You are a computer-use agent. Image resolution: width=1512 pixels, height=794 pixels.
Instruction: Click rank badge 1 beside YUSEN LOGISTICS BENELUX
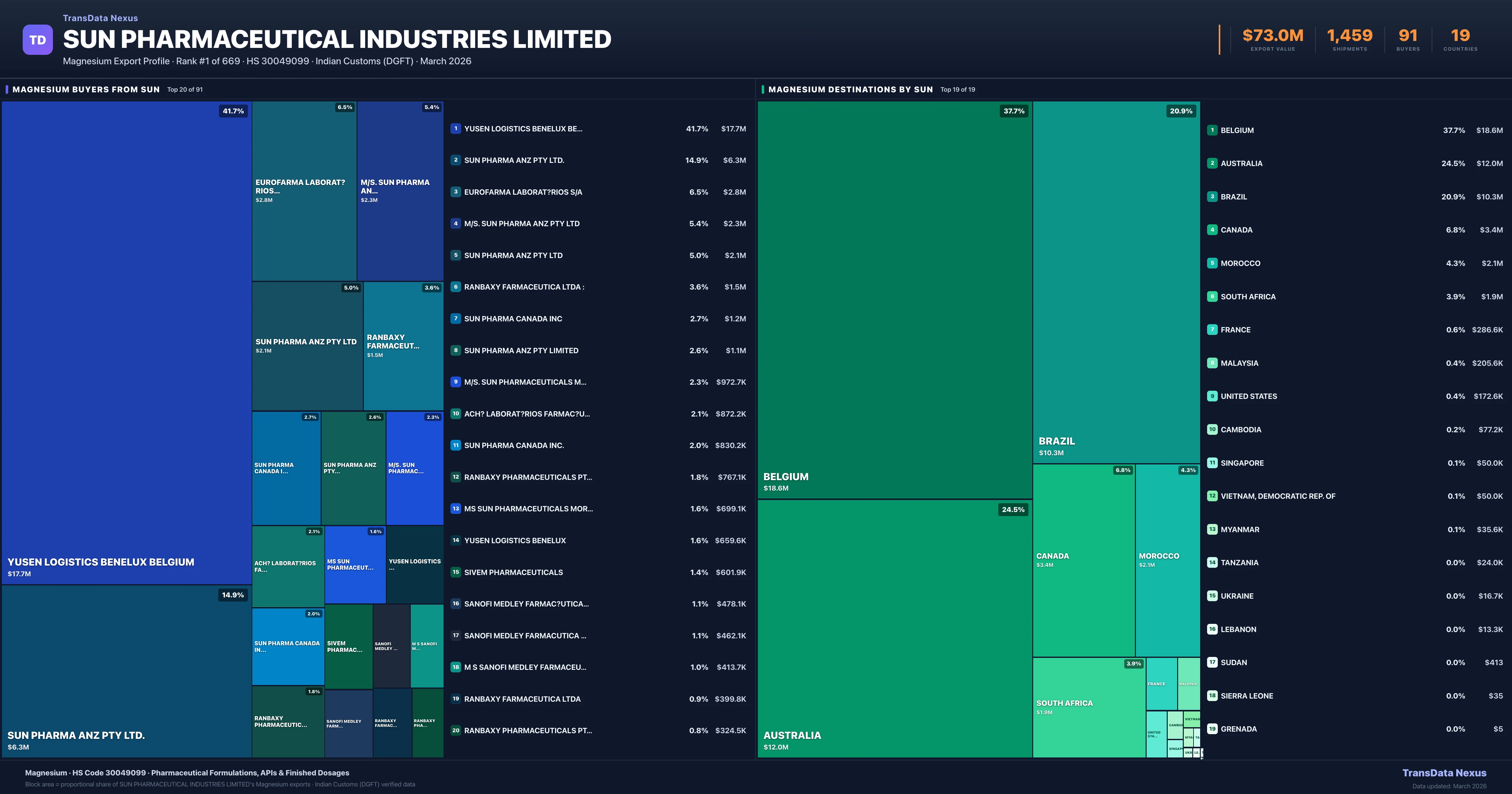[455, 129]
